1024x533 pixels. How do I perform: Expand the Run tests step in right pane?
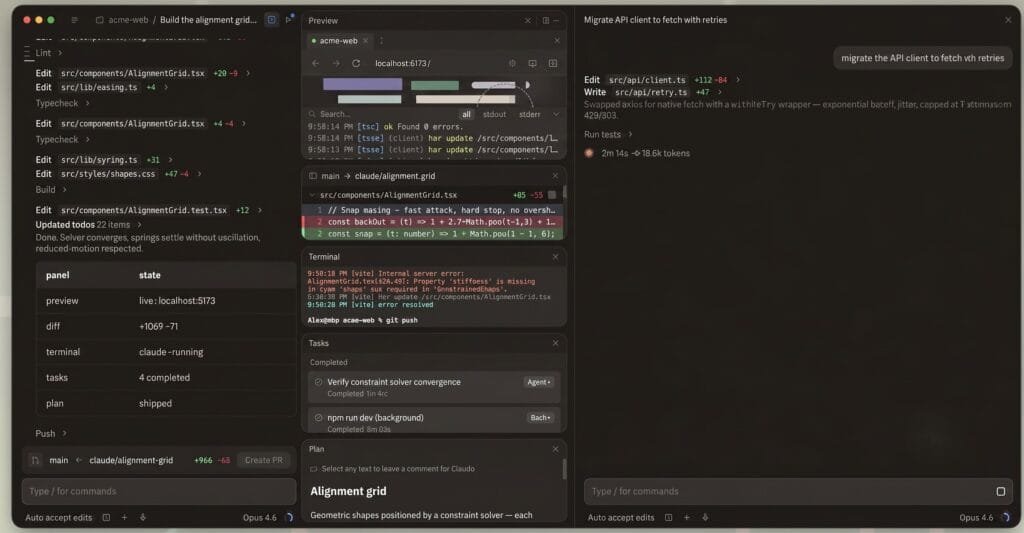point(608,134)
